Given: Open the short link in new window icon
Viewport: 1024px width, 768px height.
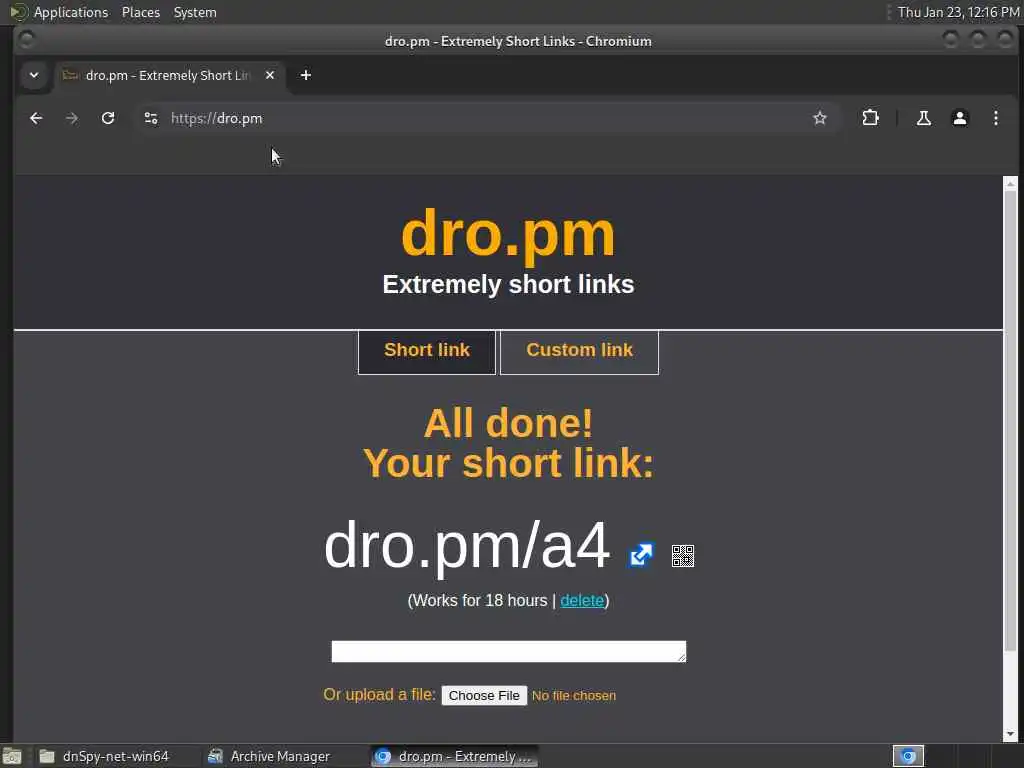Looking at the screenshot, I should (x=641, y=555).
